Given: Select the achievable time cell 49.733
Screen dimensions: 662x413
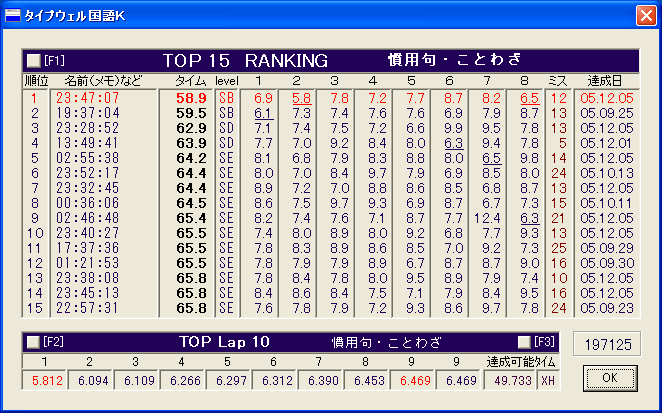Looking at the screenshot, I should 509,380.
